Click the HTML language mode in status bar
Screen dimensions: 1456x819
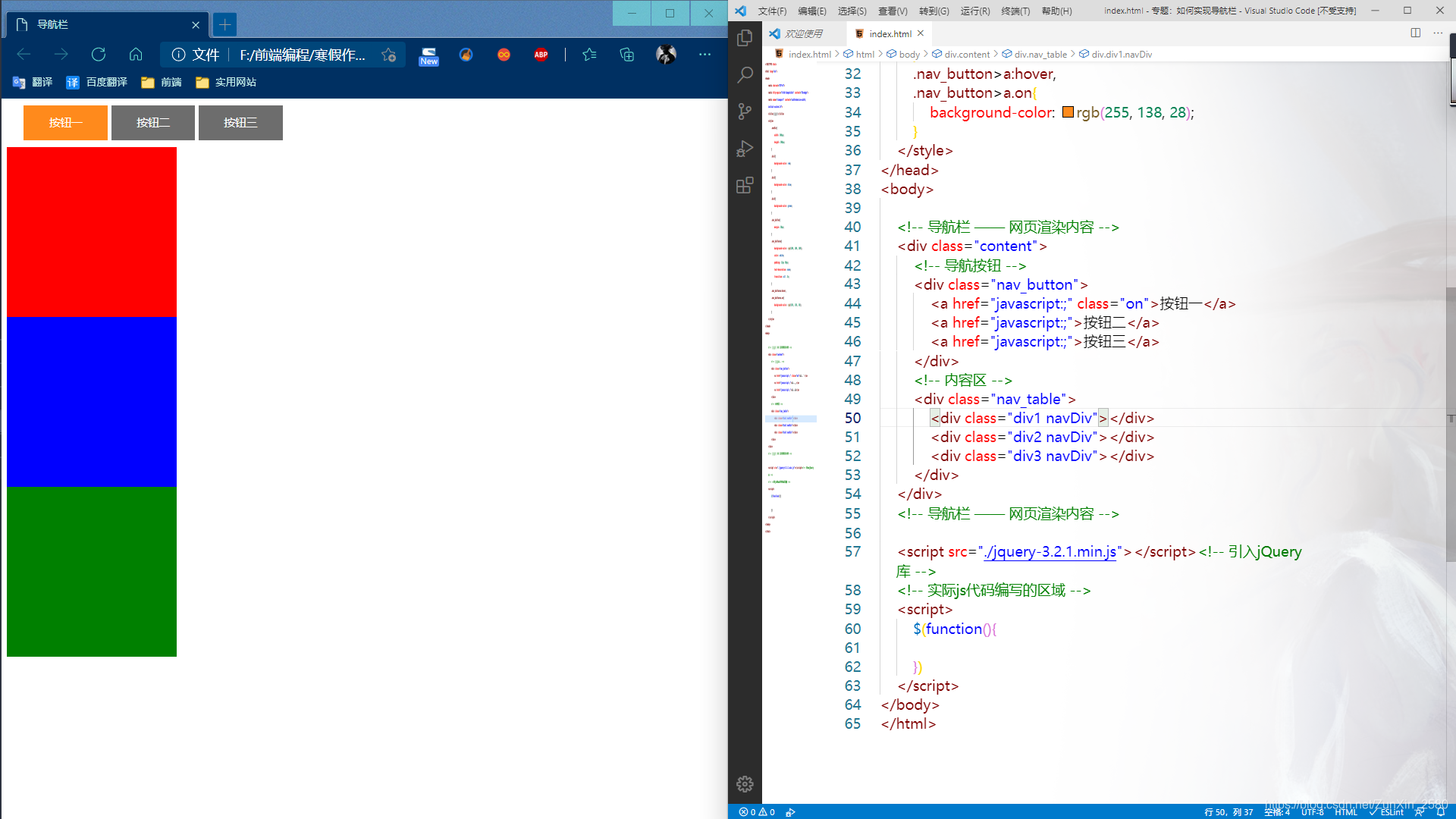pos(1345,811)
